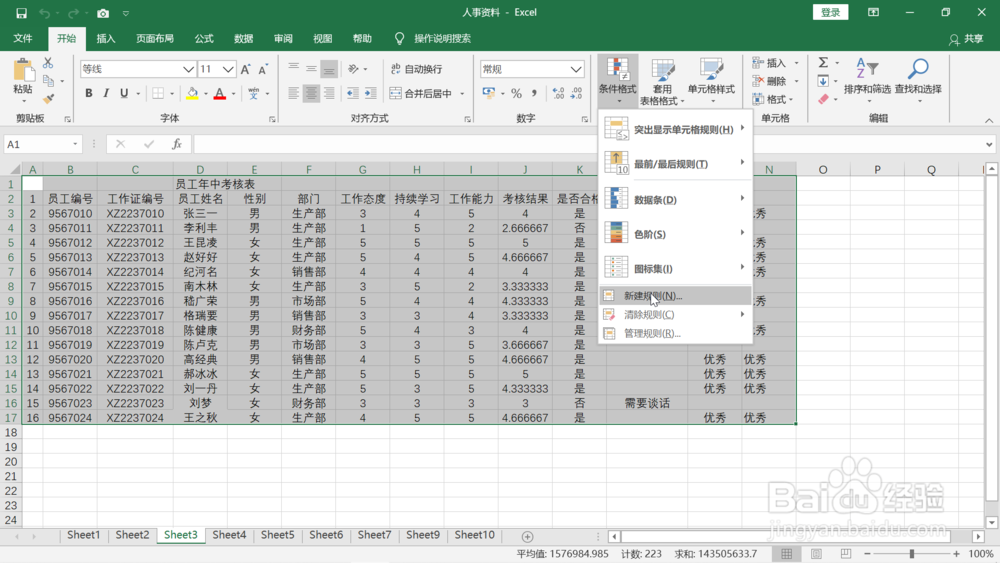
Task: Decrease the decimal places icon
Action: point(577,94)
